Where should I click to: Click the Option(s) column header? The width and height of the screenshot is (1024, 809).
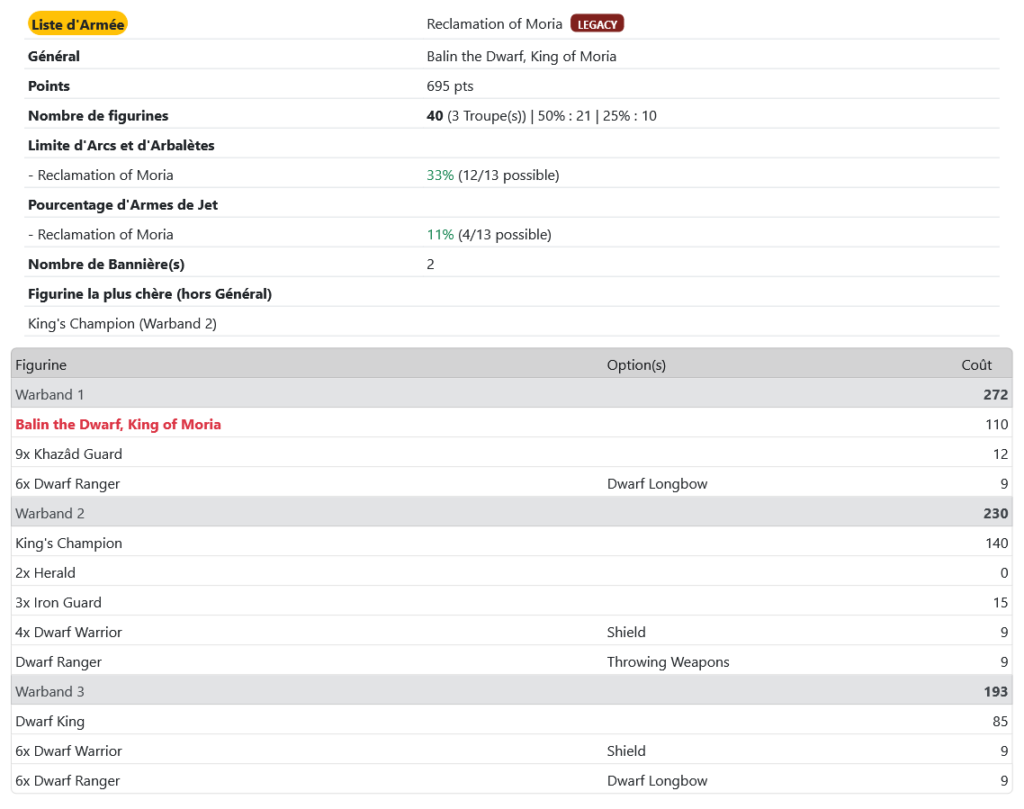point(636,365)
